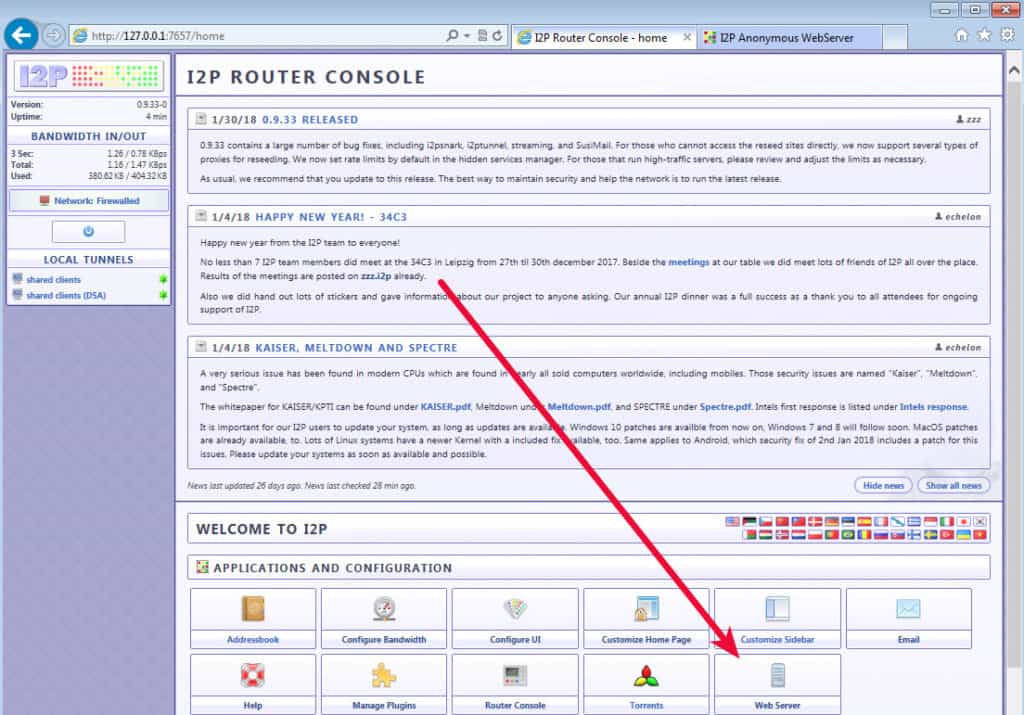Click the address bar URL field

[x=261, y=36]
